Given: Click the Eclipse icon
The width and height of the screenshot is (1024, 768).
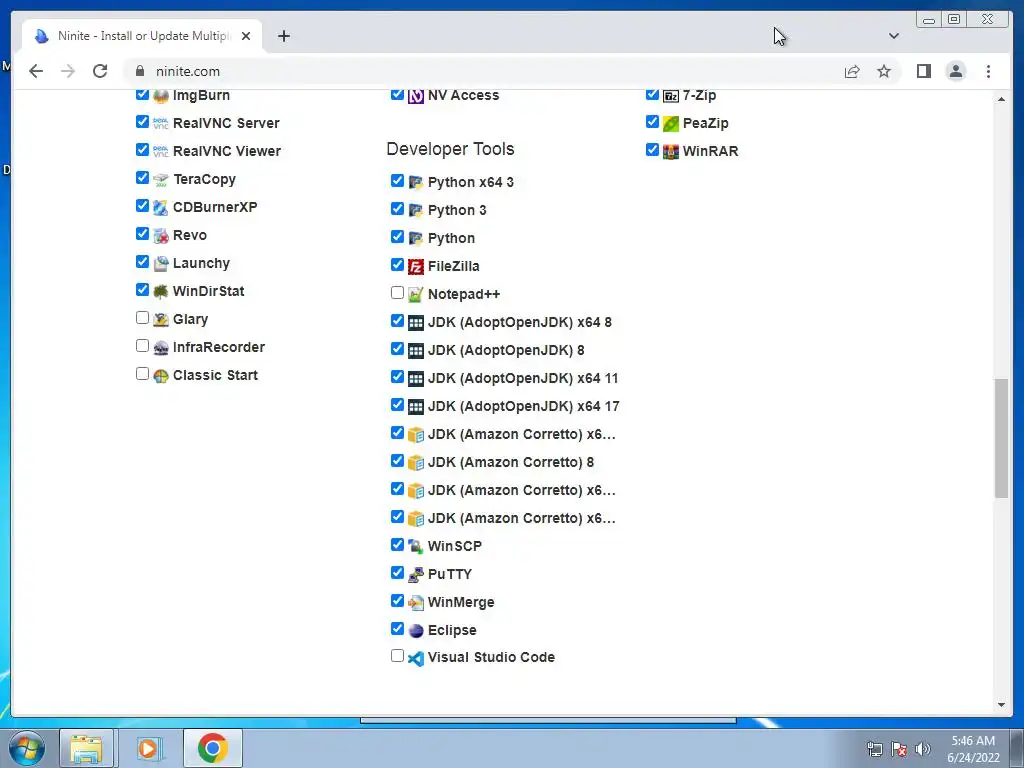Looking at the screenshot, I should tap(416, 631).
